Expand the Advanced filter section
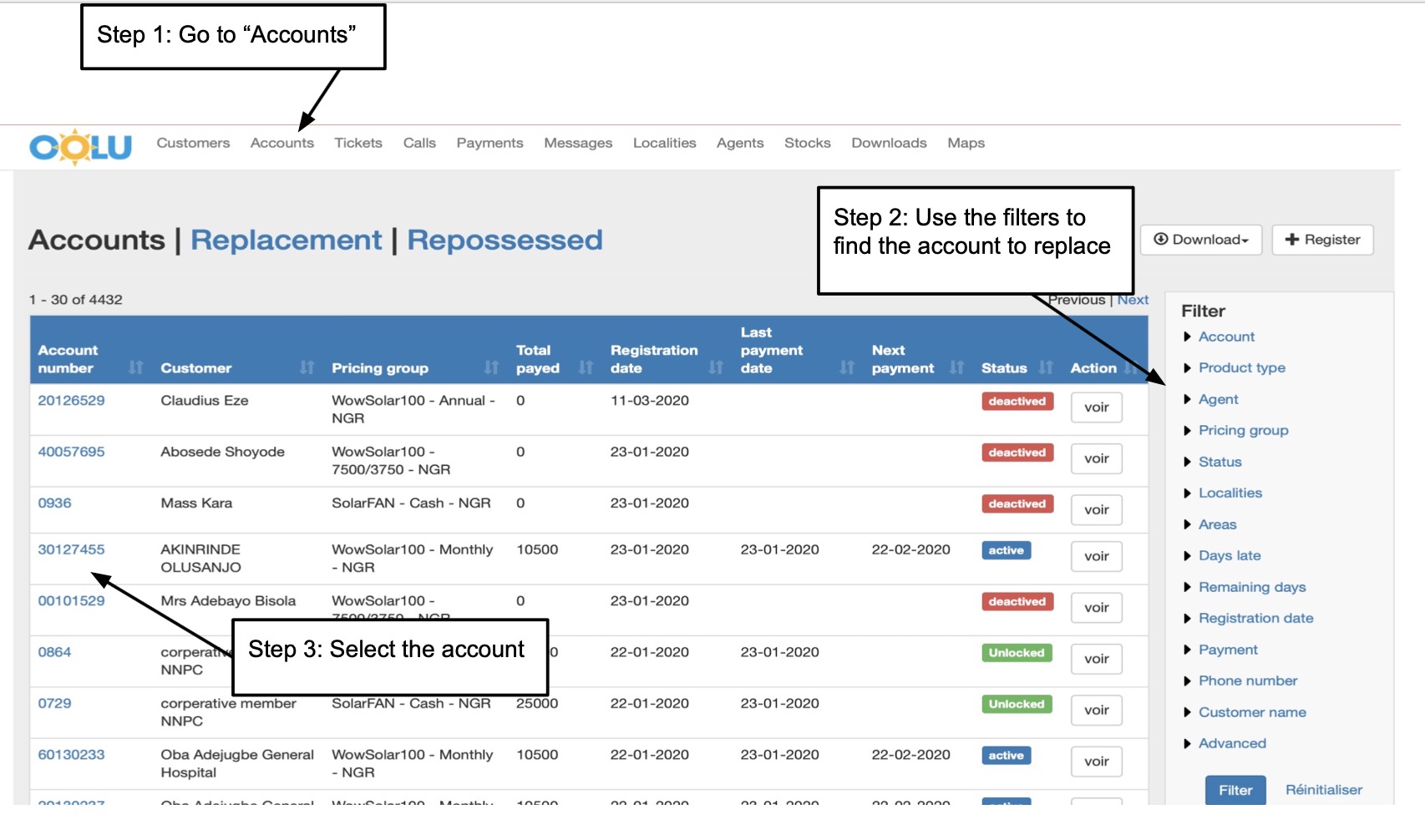Image resolution: width=1425 pixels, height=840 pixels. 1231,743
